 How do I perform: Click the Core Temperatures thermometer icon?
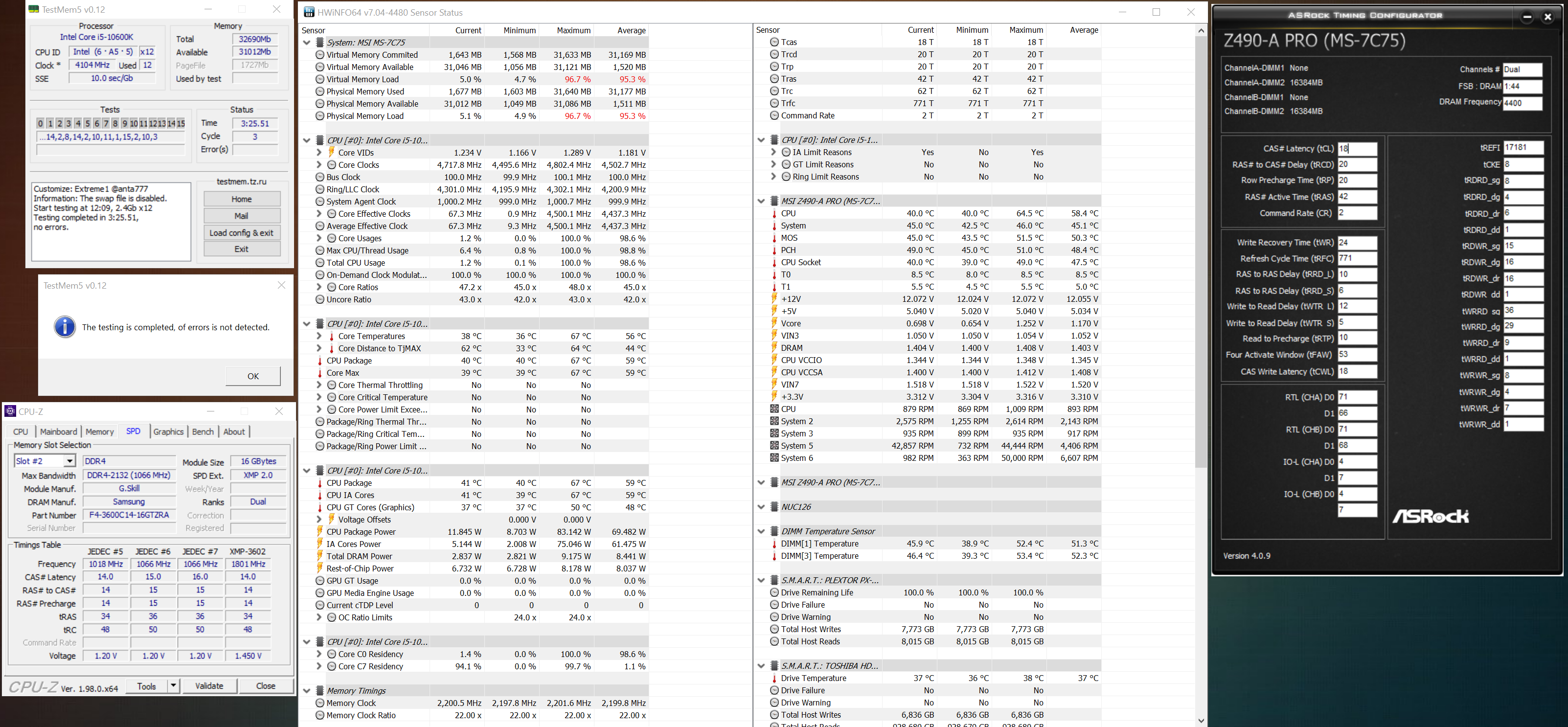[331, 336]
